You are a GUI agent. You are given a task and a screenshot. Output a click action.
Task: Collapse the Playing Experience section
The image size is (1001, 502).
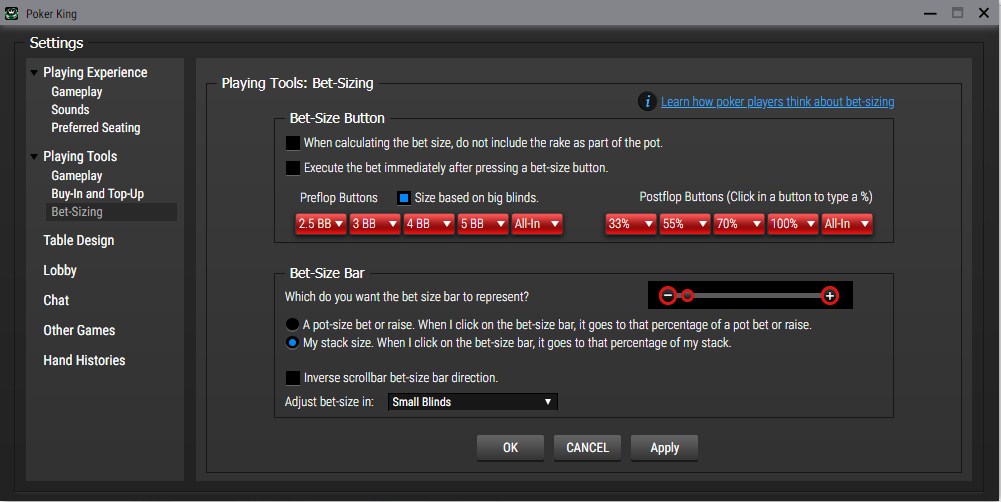click(35, 73)
